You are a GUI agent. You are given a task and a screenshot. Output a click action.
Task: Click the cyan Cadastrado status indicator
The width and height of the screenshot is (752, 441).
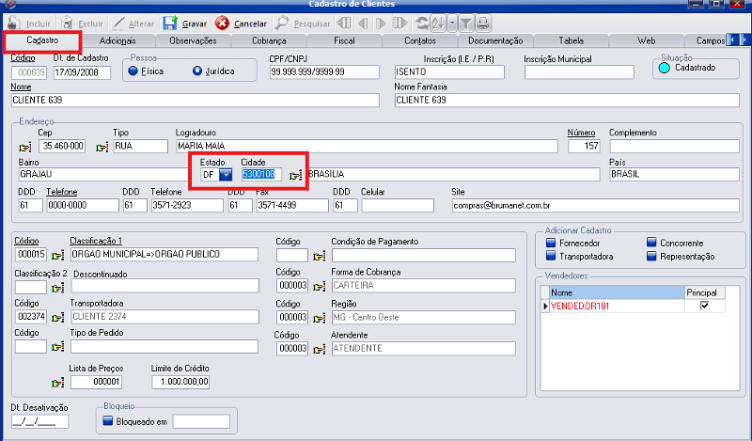pos(663,68)
